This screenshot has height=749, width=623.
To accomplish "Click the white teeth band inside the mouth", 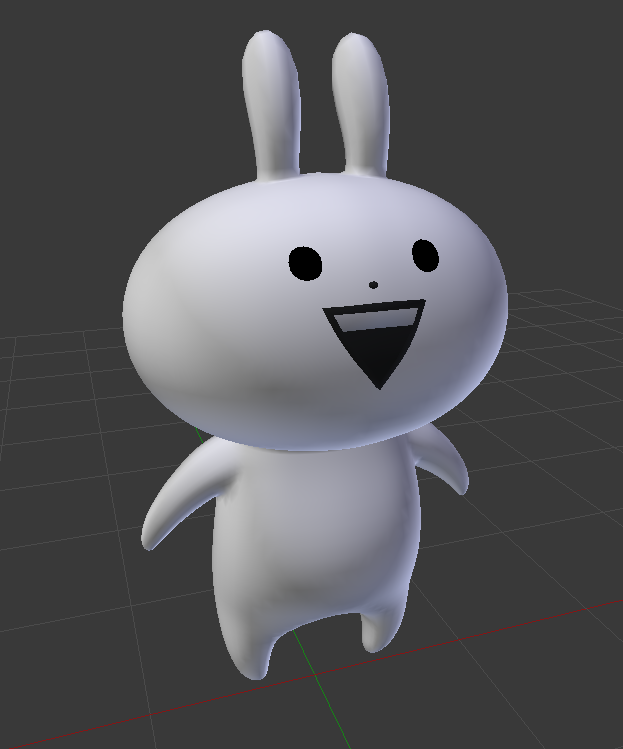I will (375, 319).
